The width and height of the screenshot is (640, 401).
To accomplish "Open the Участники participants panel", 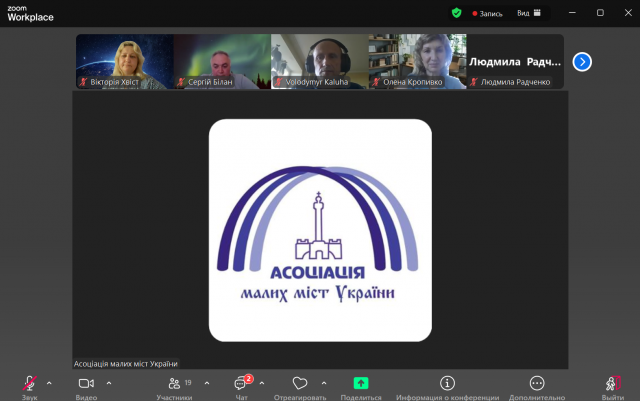I will [175, 383].
